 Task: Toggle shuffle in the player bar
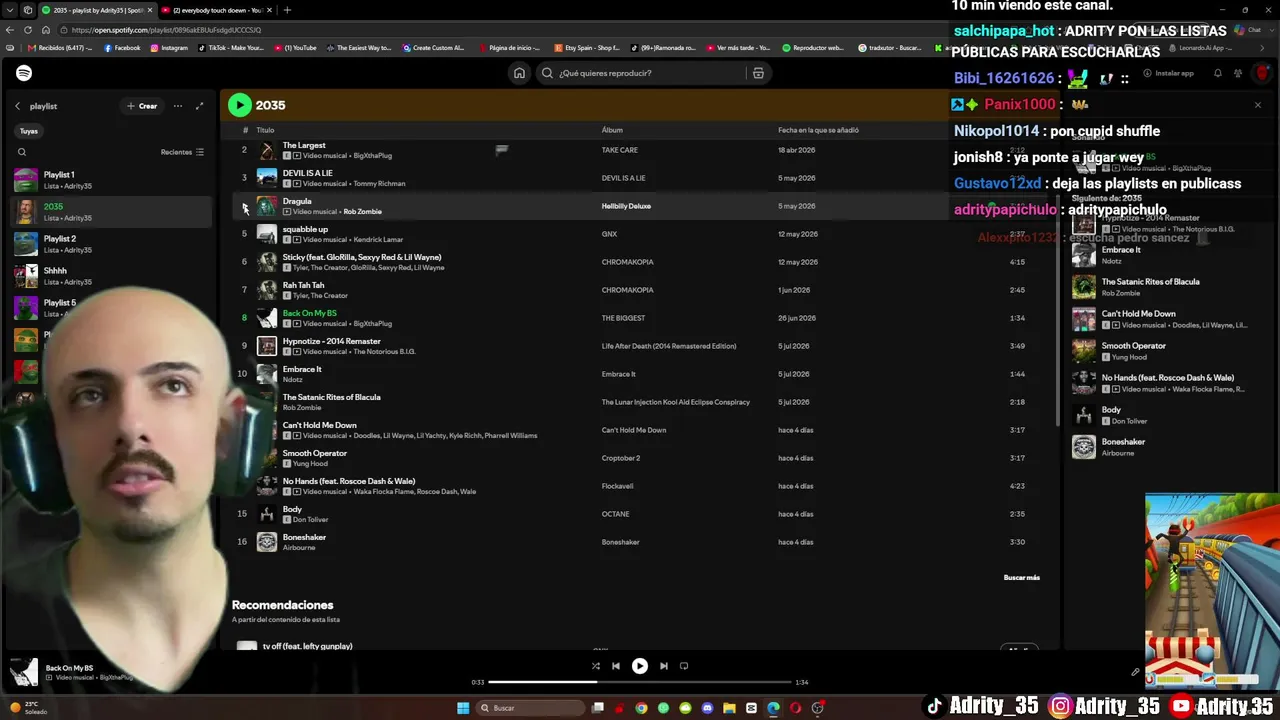tap(596, 666)
